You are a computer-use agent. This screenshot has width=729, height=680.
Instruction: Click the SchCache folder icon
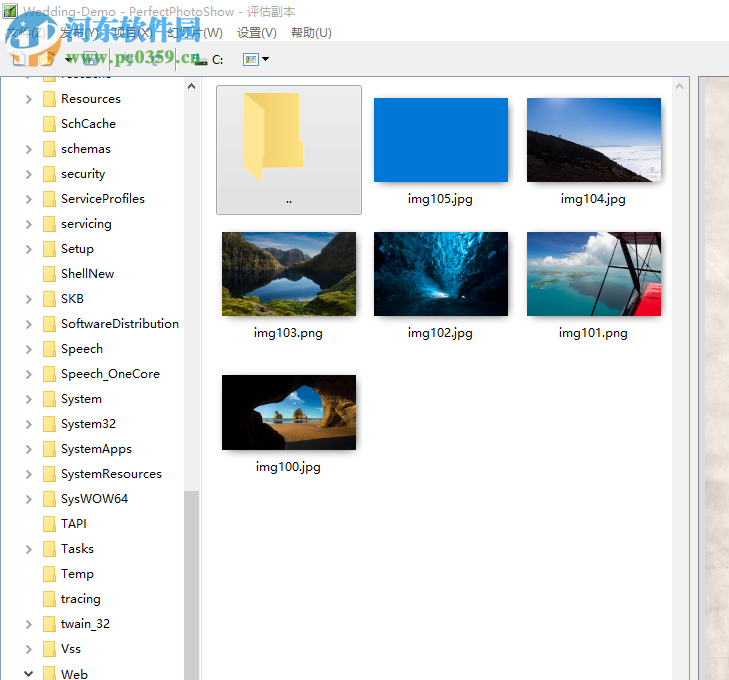click(x=49, y=124)
